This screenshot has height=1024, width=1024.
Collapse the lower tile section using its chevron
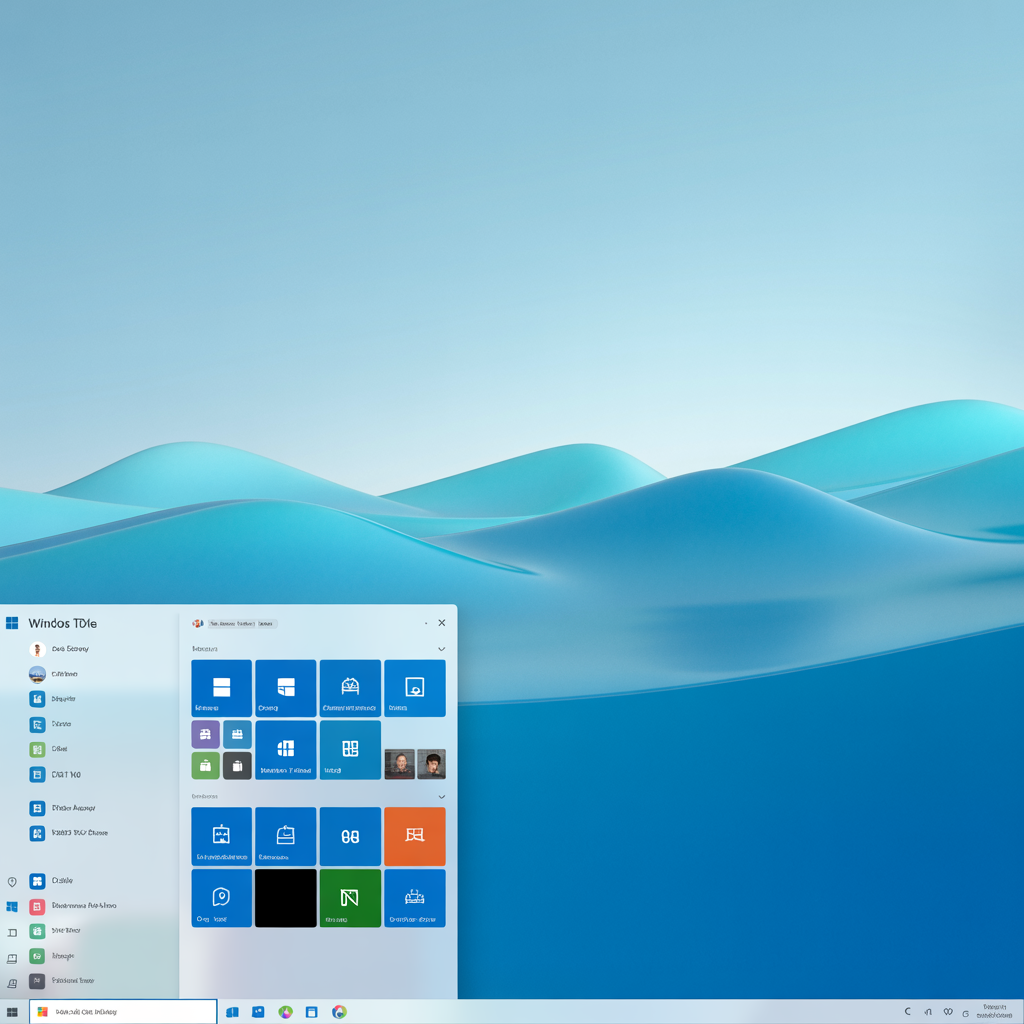440,796
